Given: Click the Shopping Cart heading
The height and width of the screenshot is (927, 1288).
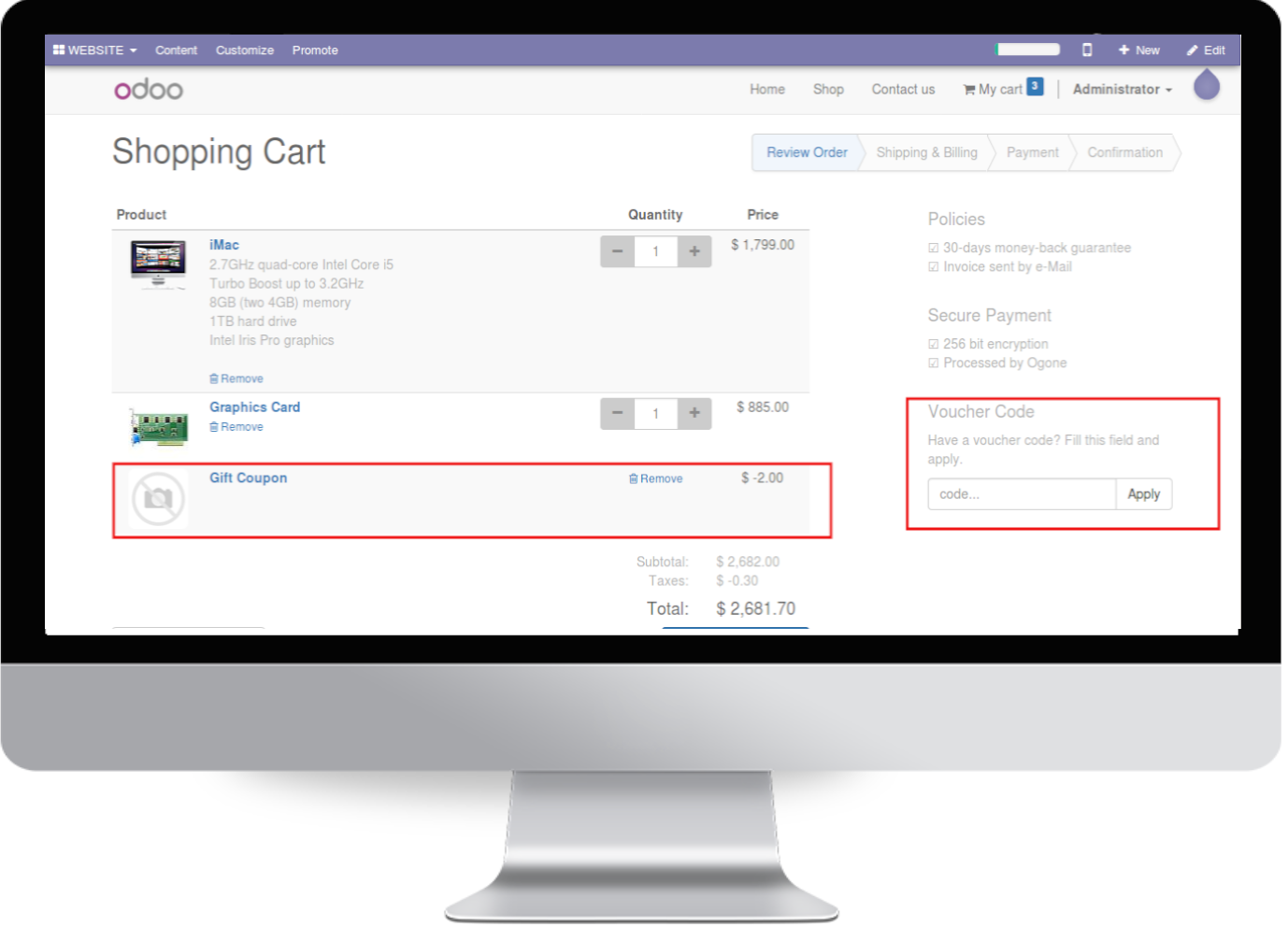Looking at the screenshot, I should (x=219, y=151).
